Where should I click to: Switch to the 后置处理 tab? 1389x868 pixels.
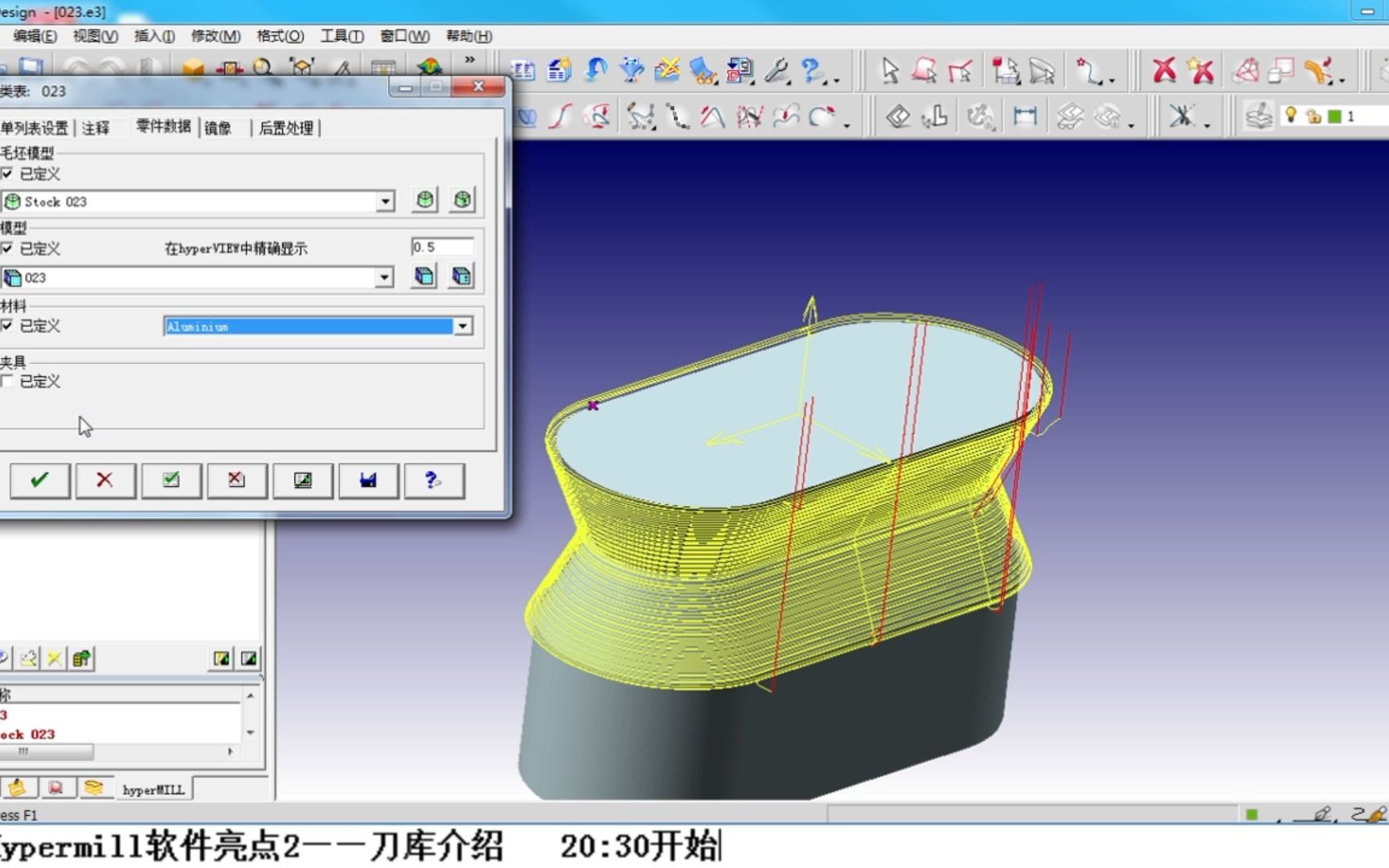[286, 128]
